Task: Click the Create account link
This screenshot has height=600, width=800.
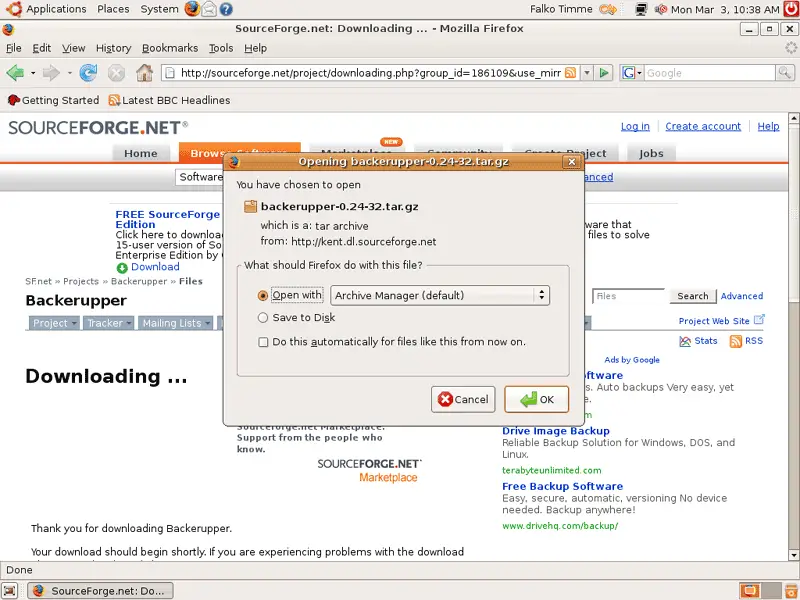Action: point(703,126)
